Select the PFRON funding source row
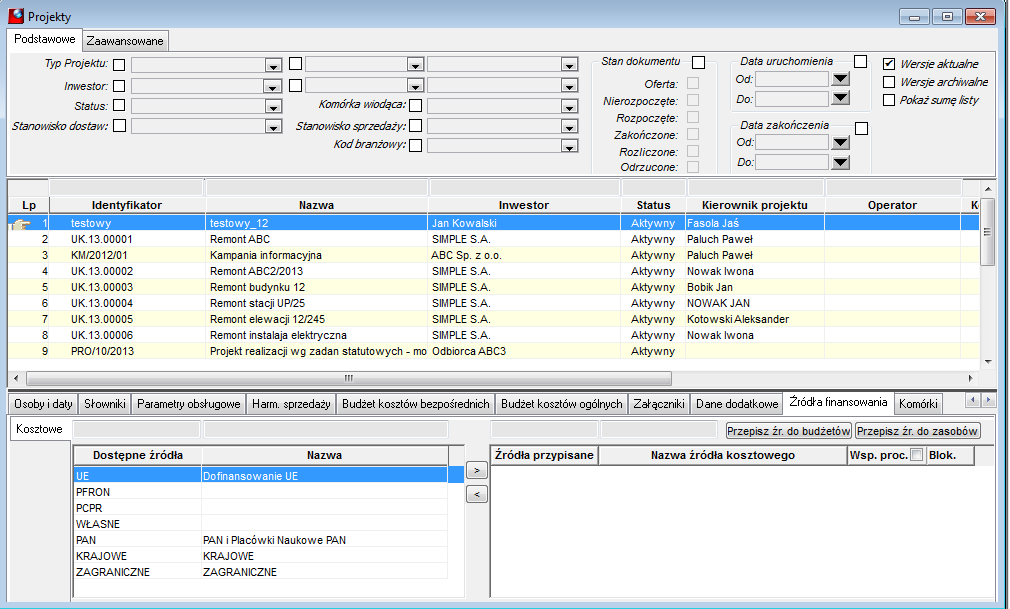The image size is (1010, 609). coord(261,492)
